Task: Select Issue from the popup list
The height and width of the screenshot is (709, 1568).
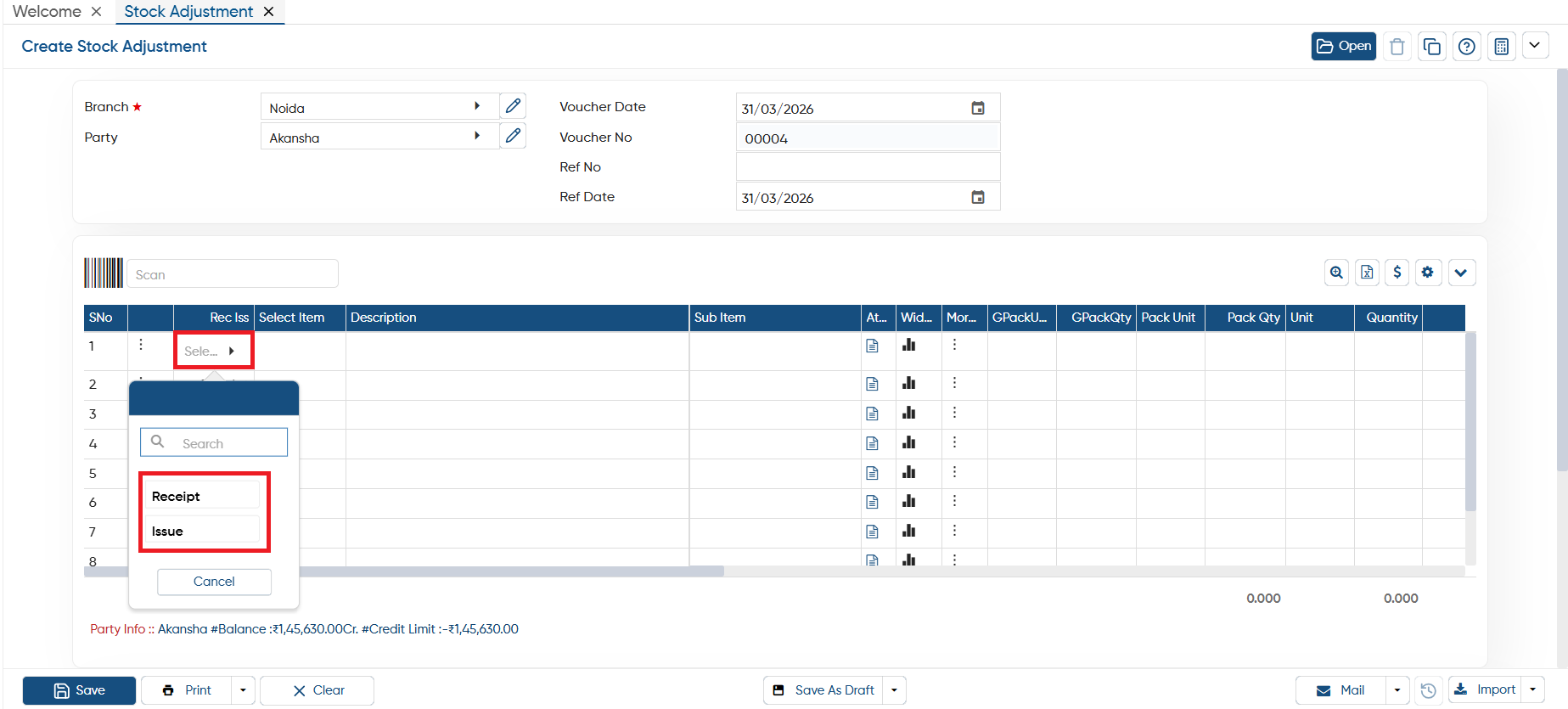Action: pyautogui.click(x=202, y=531)
